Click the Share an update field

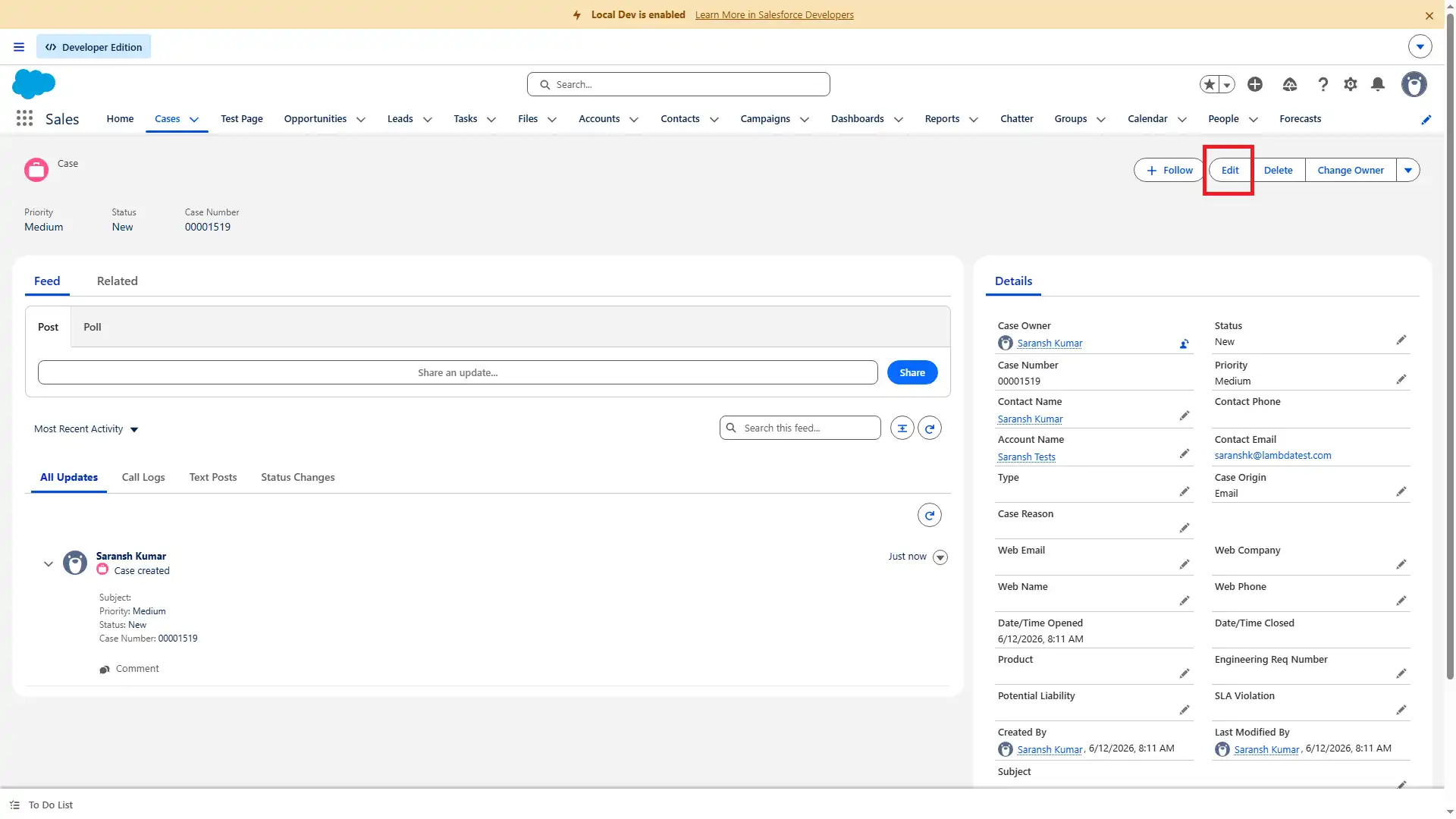(458, 373)
